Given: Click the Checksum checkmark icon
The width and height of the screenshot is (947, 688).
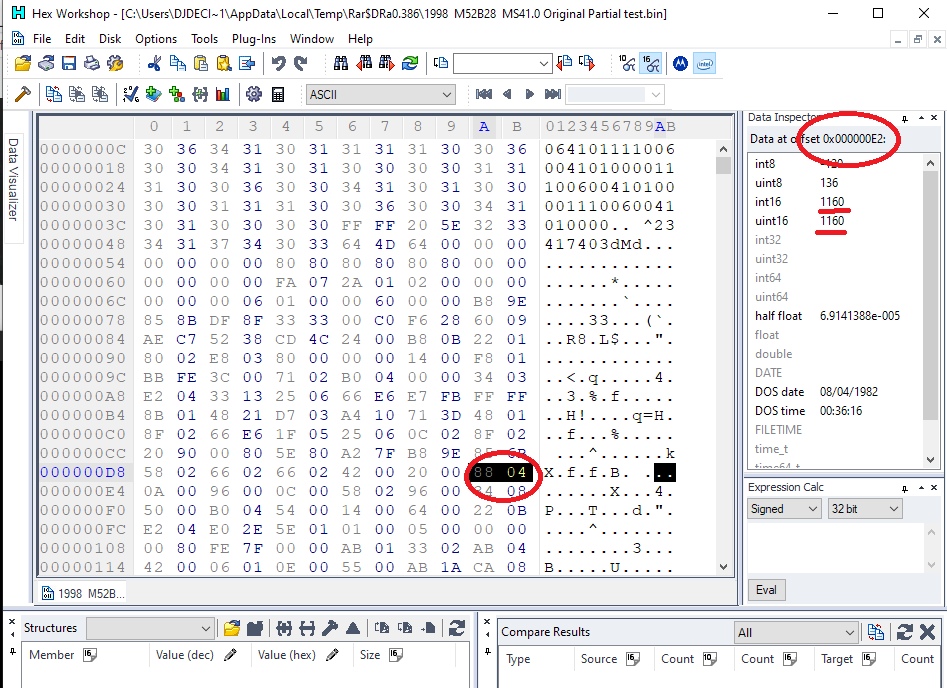Looking at the screenshot, I should click(x=130, y=94).
